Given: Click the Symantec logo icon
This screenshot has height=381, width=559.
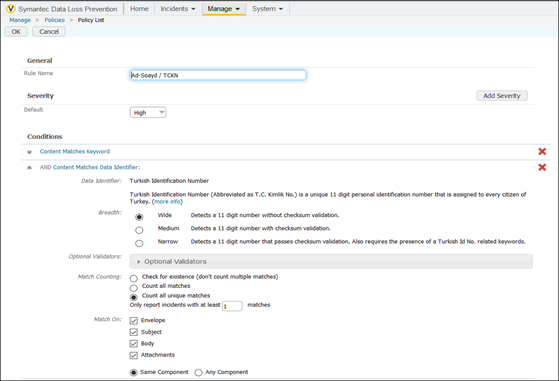Looking at the screenshot, I should click(11, 9).
